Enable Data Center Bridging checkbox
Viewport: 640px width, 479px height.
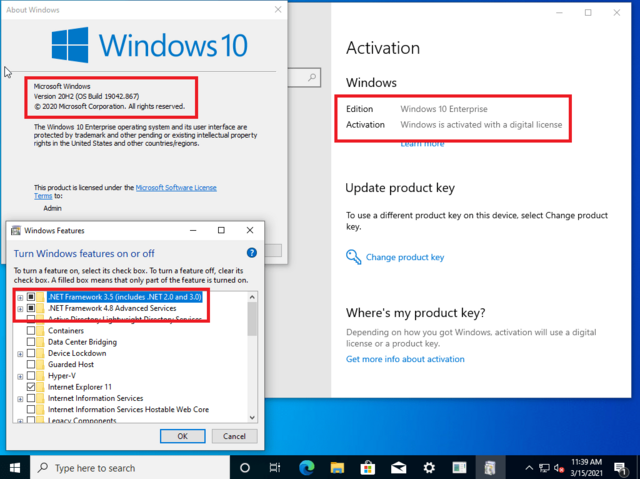point(31,342)
